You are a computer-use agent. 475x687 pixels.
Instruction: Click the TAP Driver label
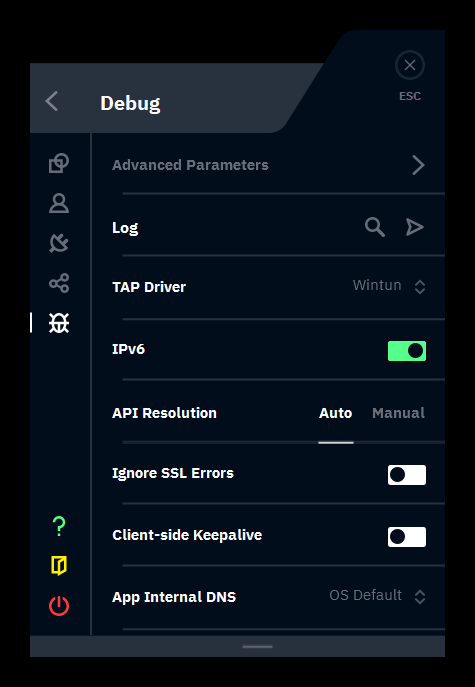pos(149,287)
